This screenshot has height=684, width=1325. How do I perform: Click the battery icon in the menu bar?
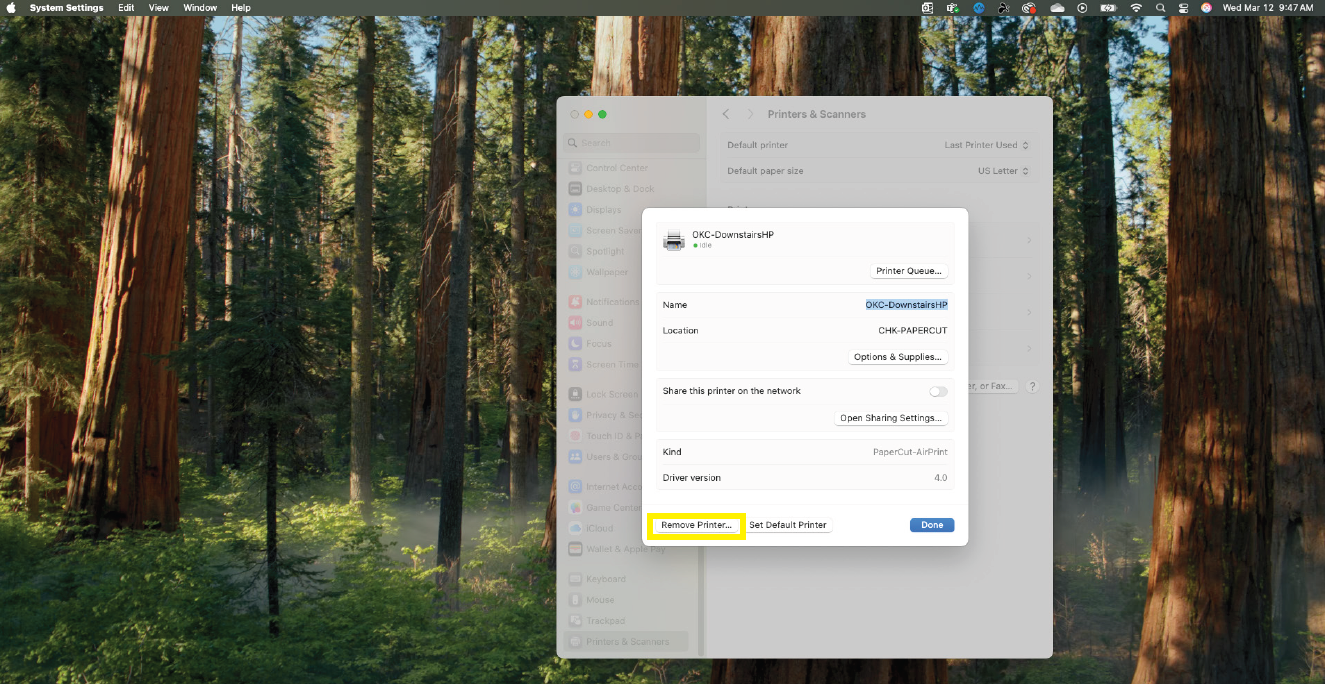(1109, 8)
